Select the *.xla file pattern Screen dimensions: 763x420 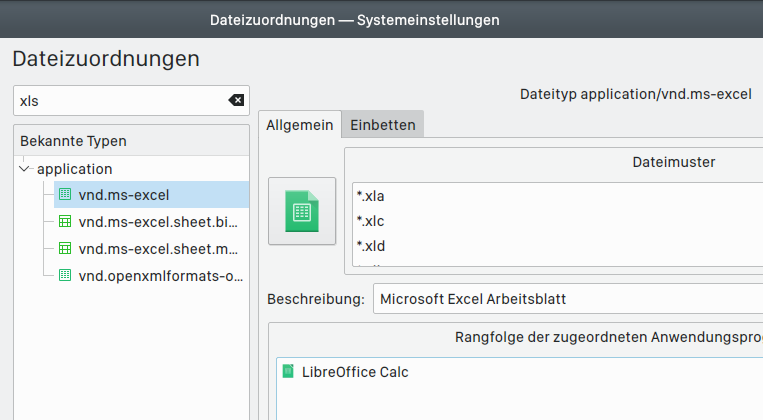point(372,195)
